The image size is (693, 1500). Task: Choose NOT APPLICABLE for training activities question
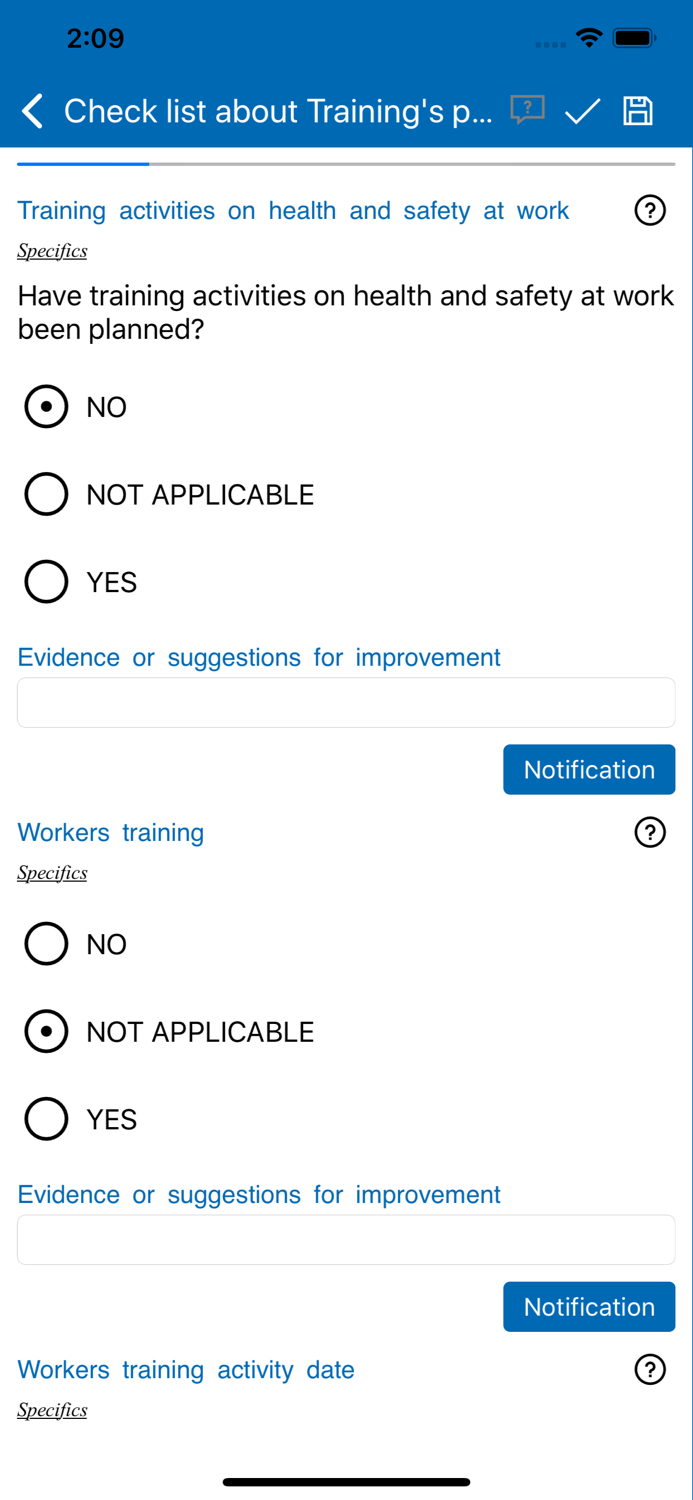point(46,493)
